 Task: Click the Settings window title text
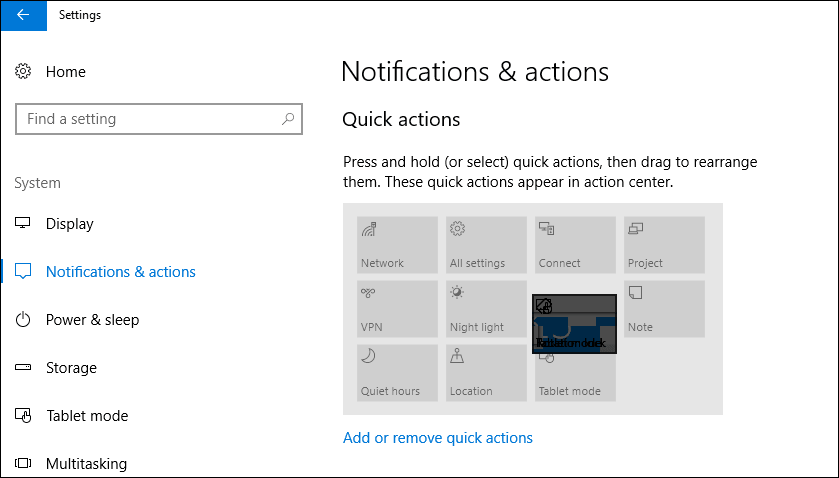80,15
